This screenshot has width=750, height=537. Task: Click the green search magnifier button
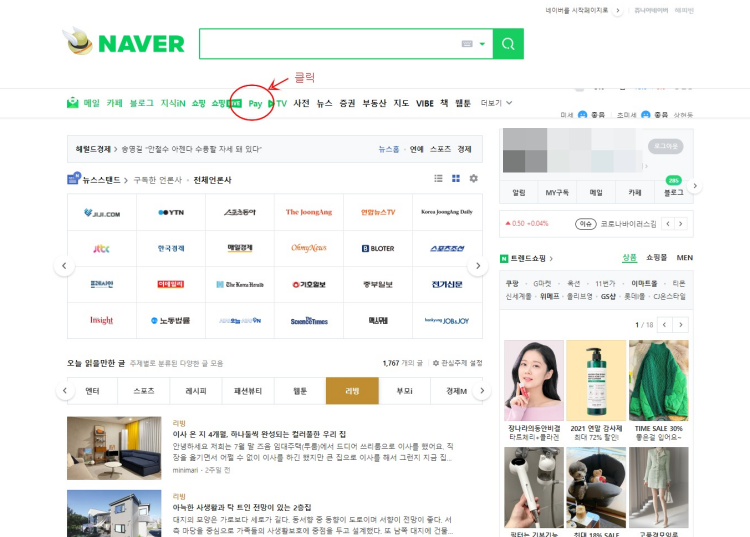pos(508,44)
